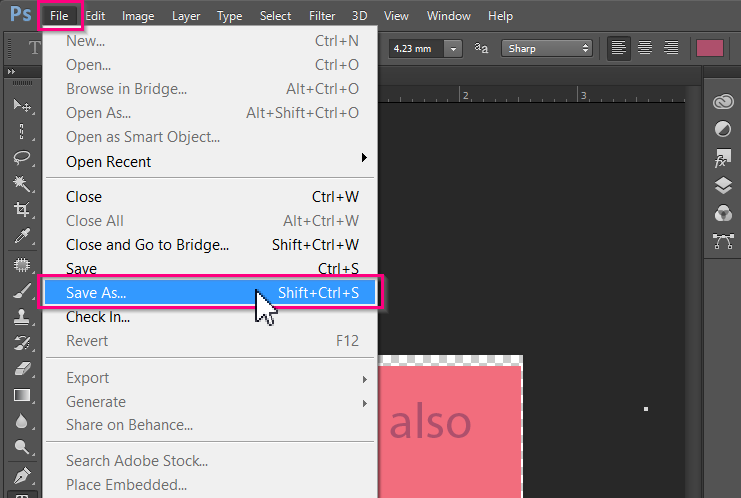Expand the collapsed tools panel arrows
741x498 pixels.
click(x=11, y=71)
